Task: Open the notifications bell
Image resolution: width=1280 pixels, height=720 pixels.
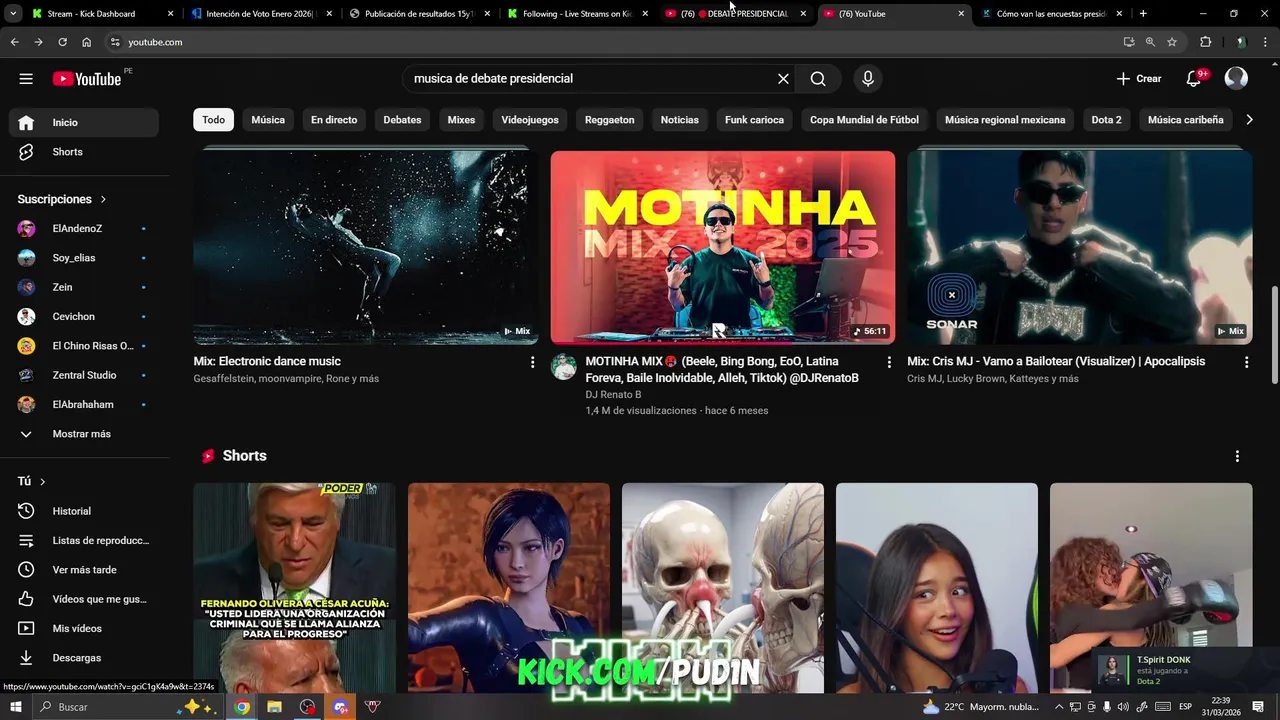Action: (1194, 79)
